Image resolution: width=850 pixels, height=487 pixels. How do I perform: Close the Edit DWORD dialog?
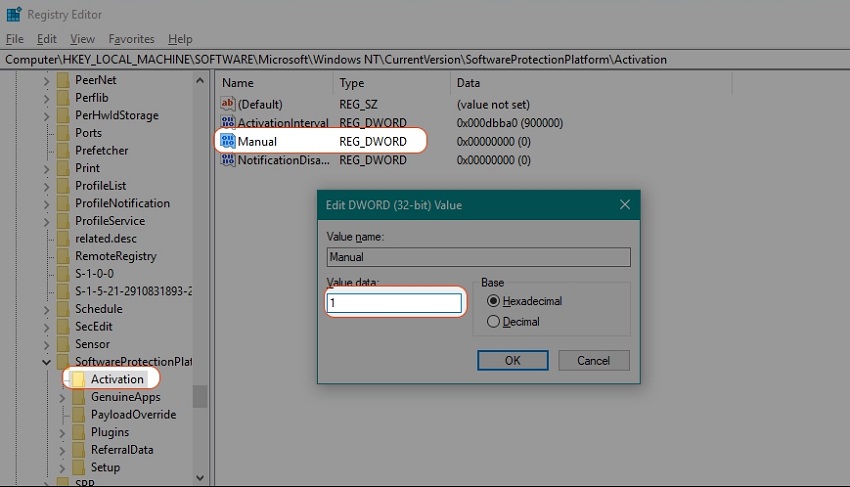625,204
